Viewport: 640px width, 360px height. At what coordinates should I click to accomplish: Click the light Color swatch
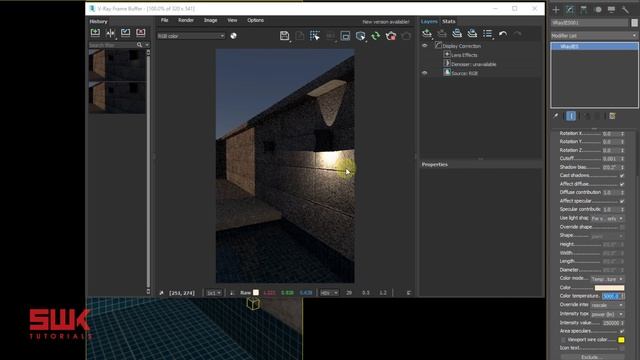point(609,288)
